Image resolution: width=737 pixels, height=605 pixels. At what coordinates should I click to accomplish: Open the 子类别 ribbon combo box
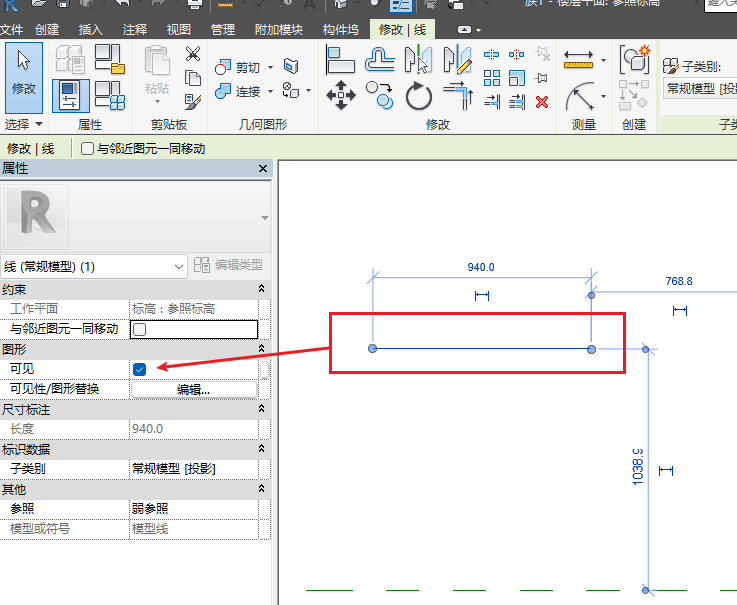(700, 89)
